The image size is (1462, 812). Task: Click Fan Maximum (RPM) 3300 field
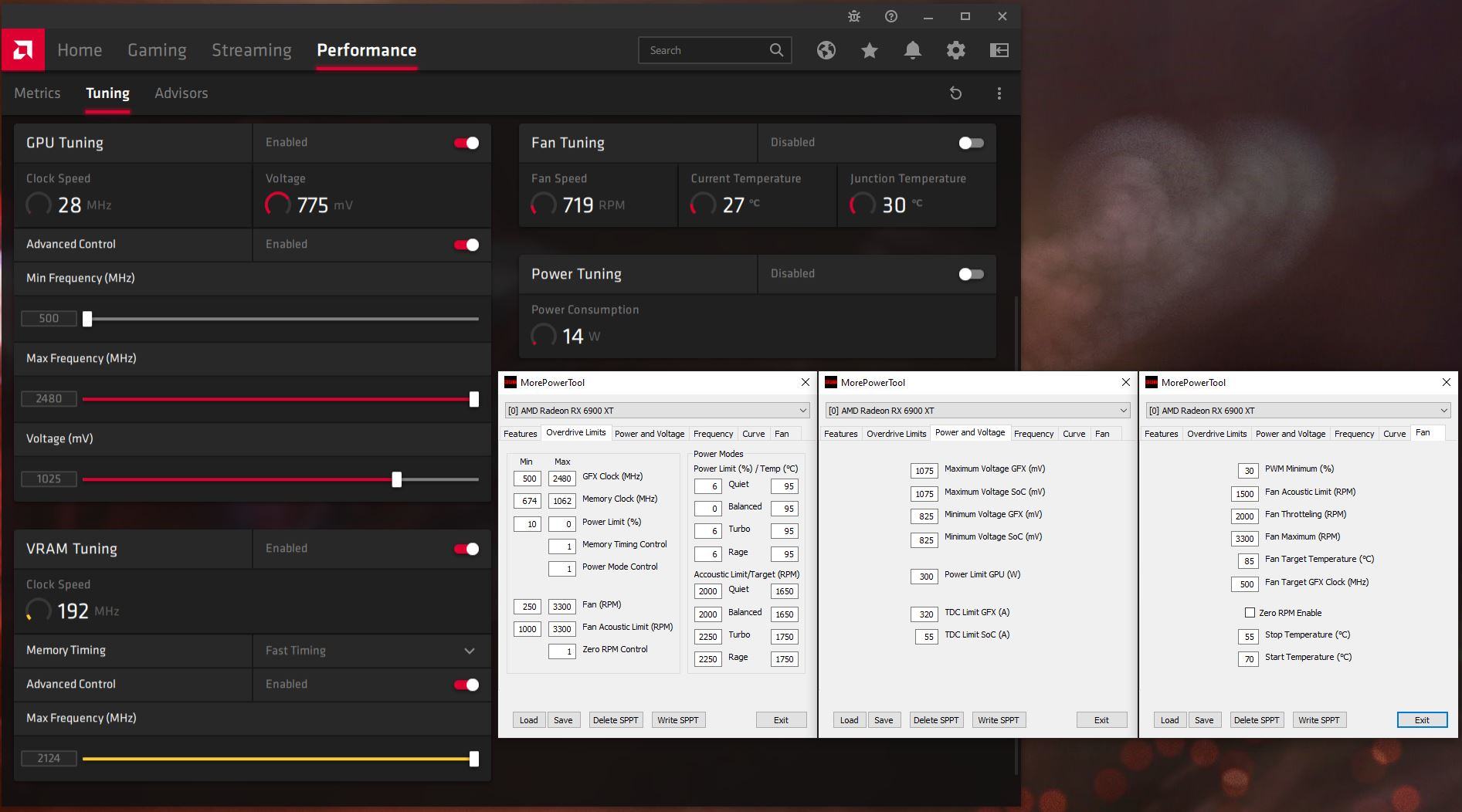tap(1245, 539)
